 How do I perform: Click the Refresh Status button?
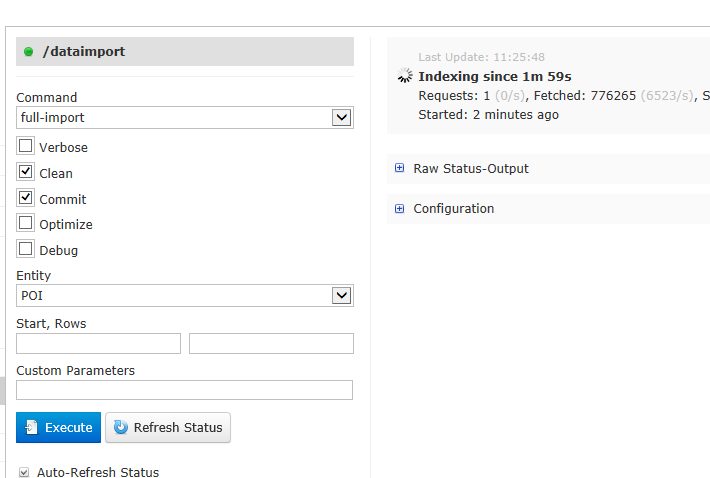click(168, 427)
